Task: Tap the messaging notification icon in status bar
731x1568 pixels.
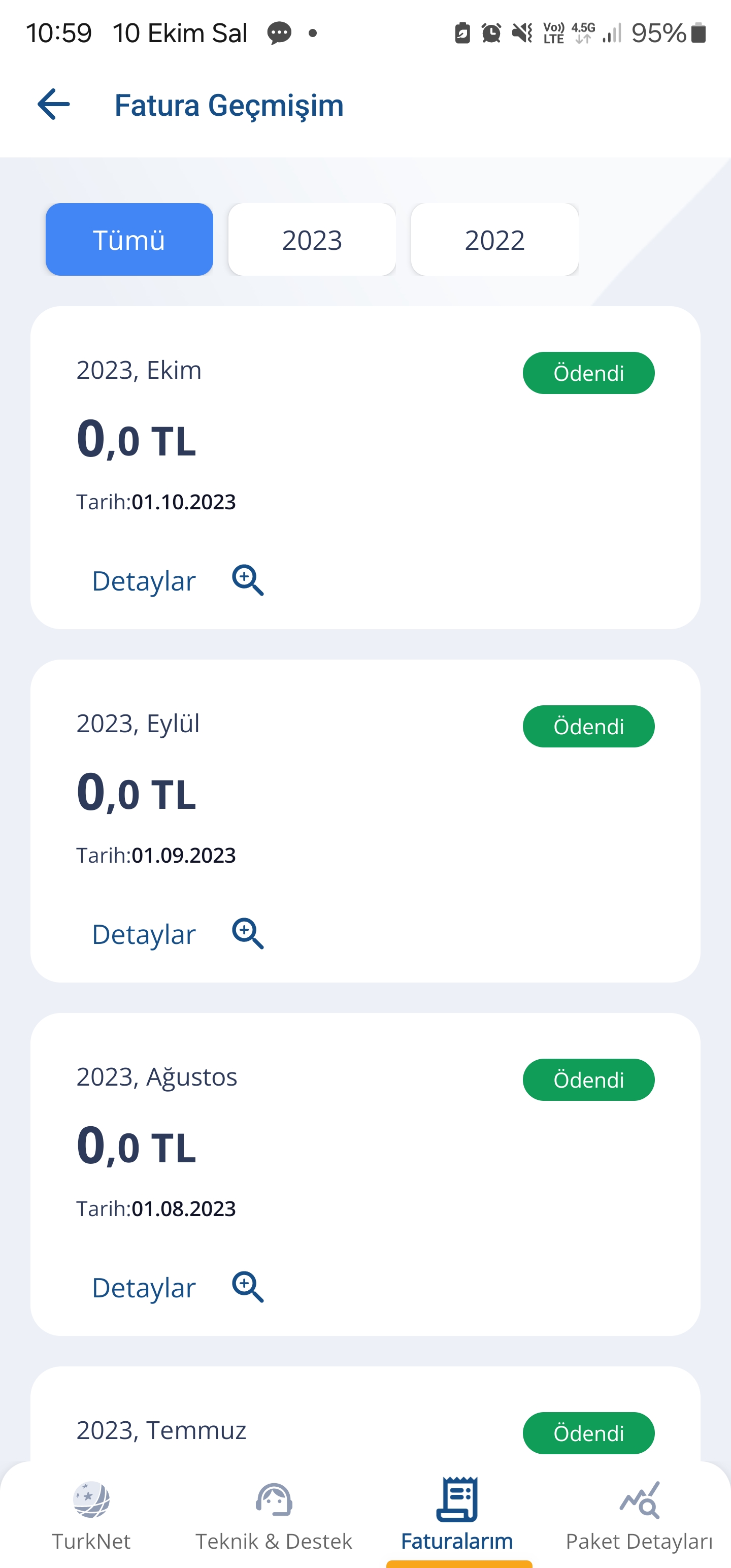Action: coord(279,33)
